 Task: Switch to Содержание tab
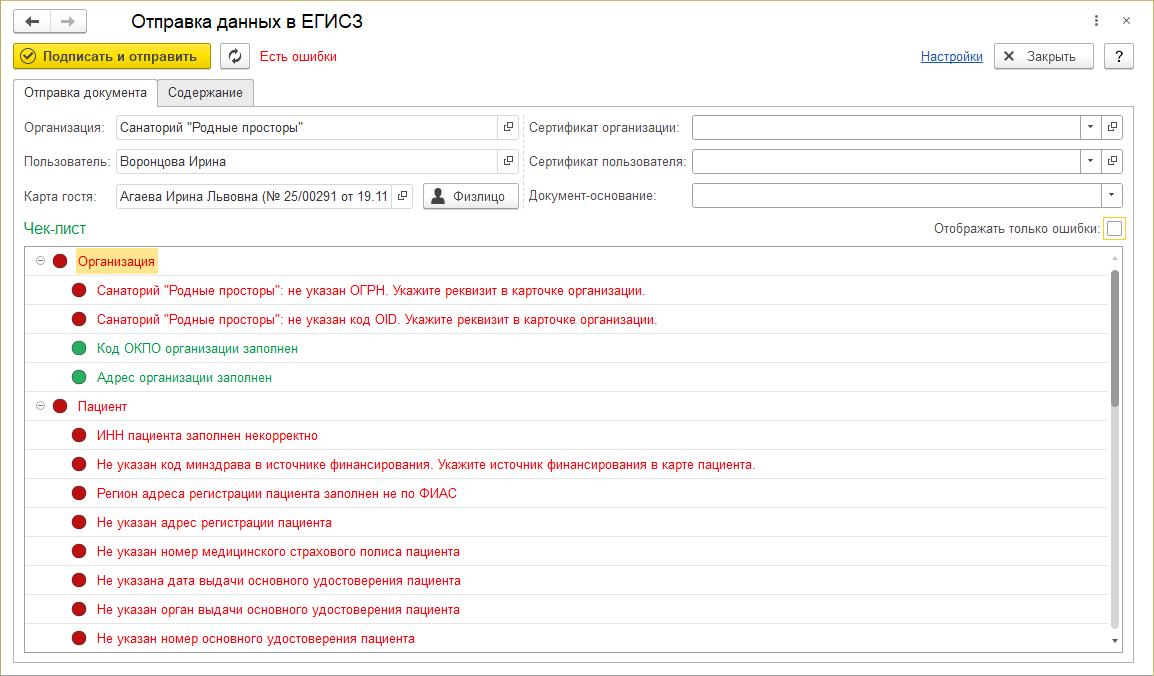click(x=205, y=93)
